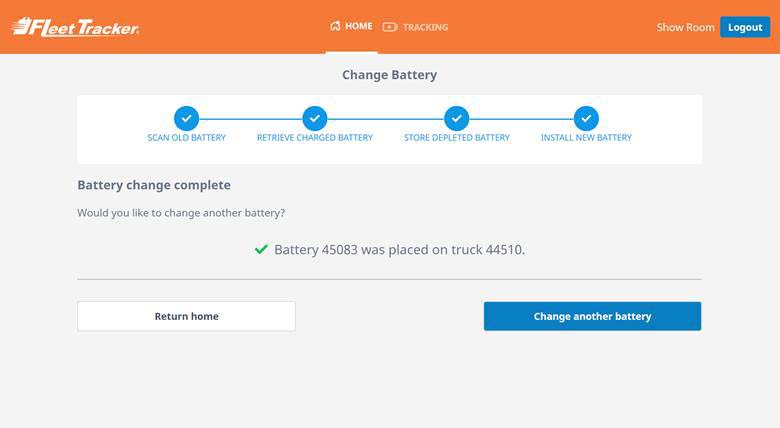Viewport: 780px width, 428px height.
Task: Click the Show Room link
Action: point(685,27)
